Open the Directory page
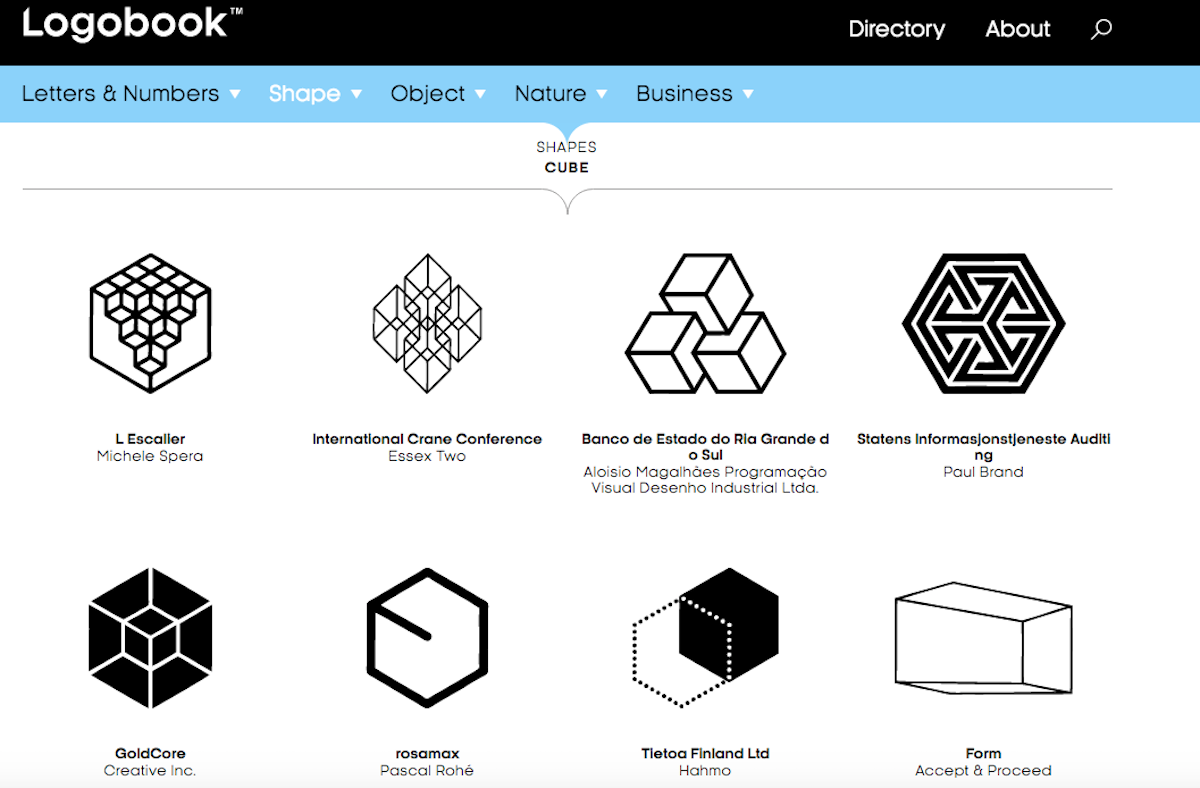This screenshot has height=788, width=1200. [897, 29]
